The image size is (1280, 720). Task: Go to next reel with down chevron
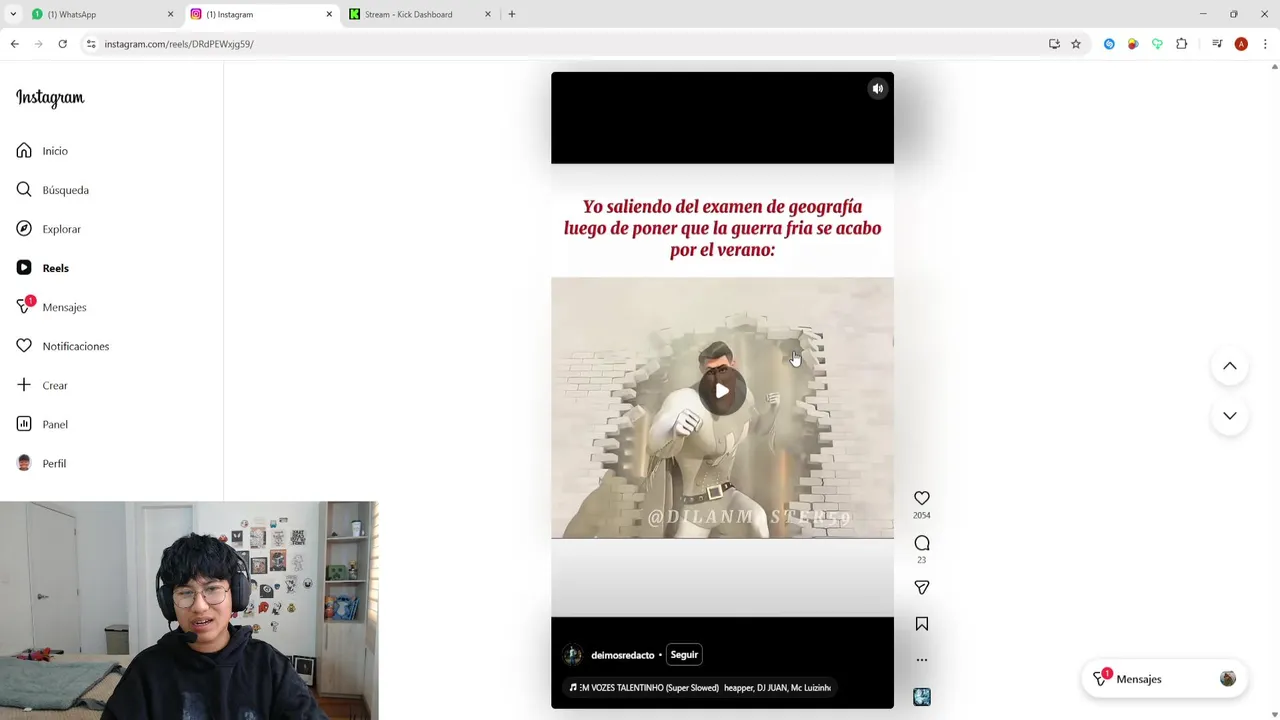(x=1230, y=415)
